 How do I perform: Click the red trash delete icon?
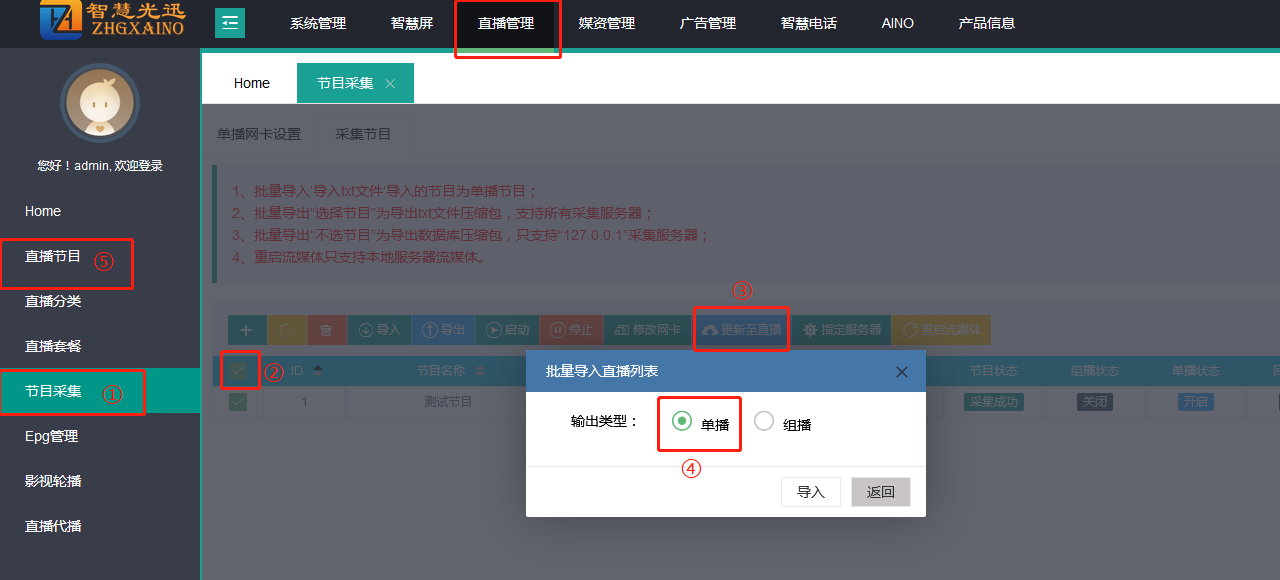pyautogui.click(x=327, y=330)
